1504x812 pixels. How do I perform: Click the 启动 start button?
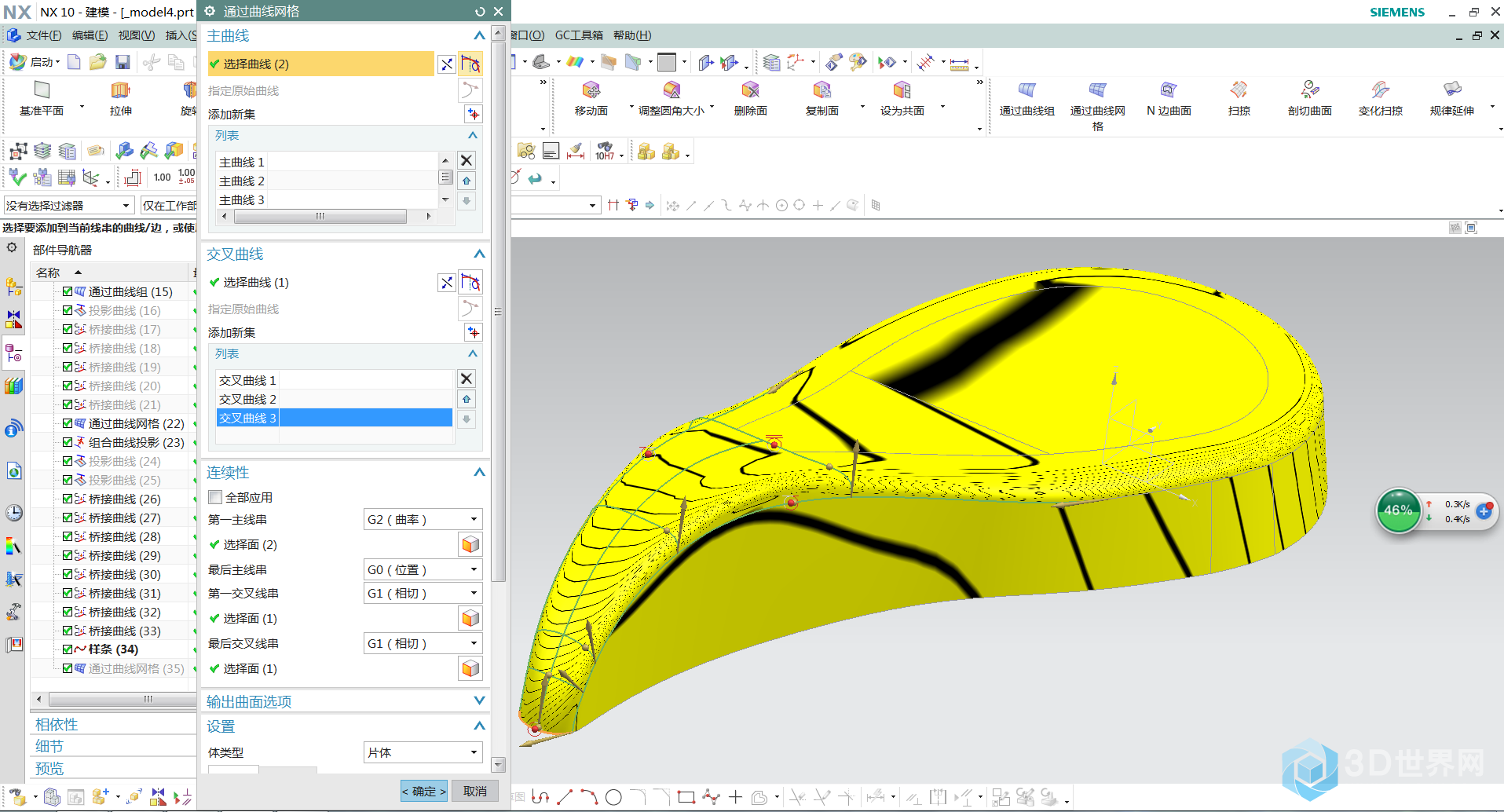coord(35,62)
